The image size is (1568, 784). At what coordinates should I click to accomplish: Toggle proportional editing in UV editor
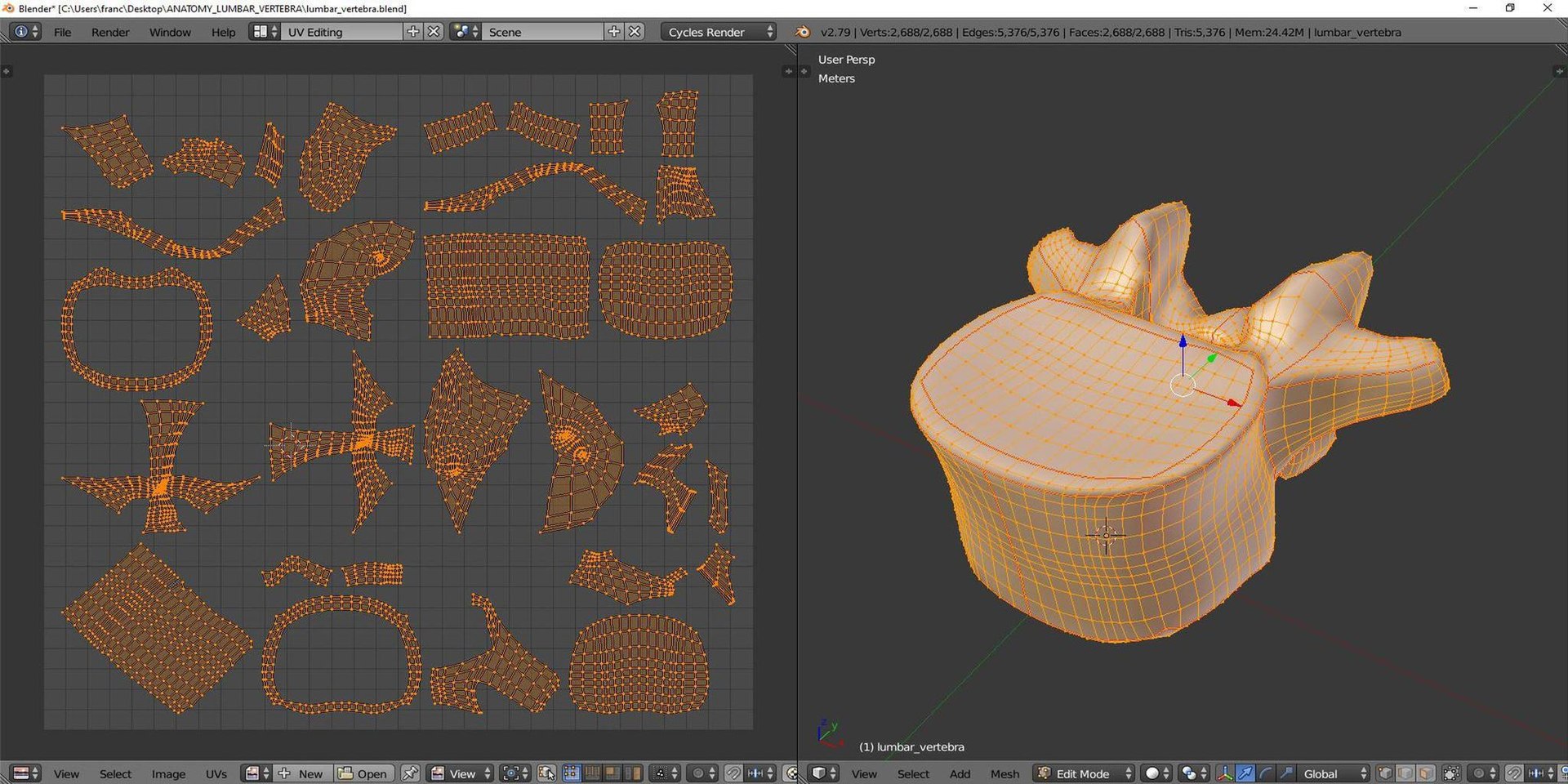(702, 773)
